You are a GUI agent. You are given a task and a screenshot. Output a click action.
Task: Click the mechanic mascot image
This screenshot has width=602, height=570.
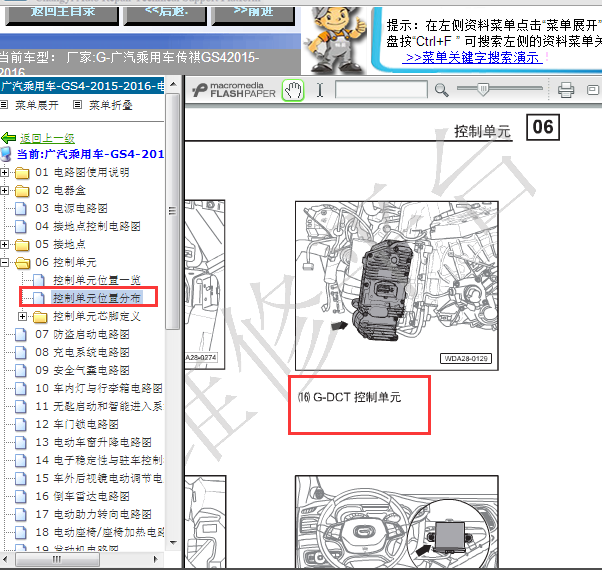click(x=336, y=40)
